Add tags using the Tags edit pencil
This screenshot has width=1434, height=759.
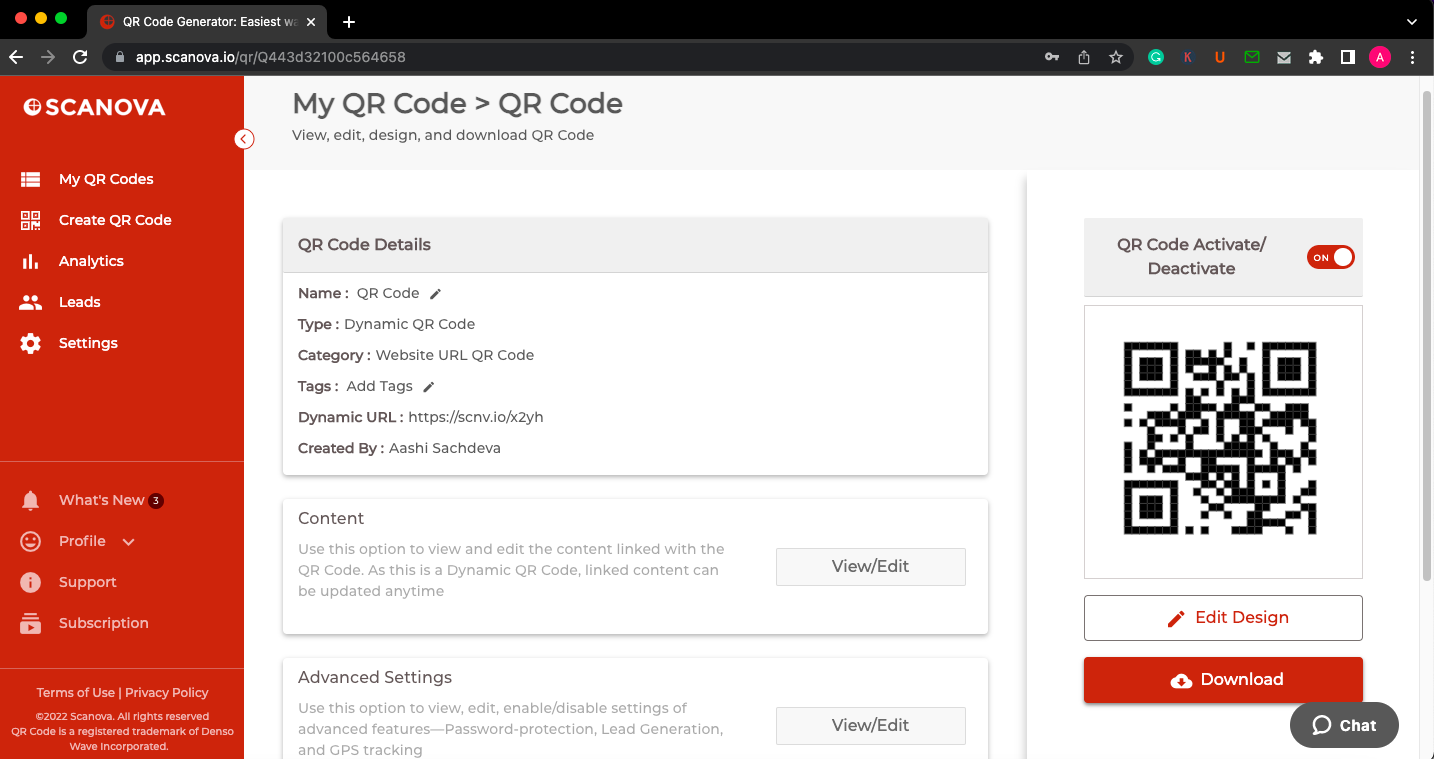(428, 386)
